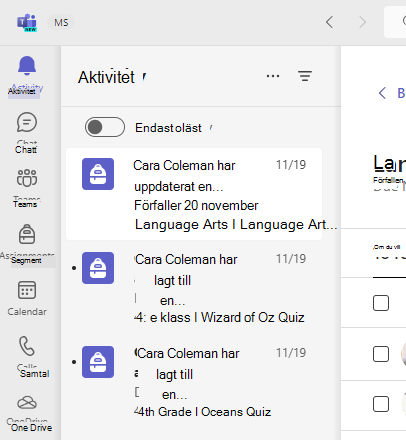Image resolution: width=406 pixels, height=440 pixels.
Task: Click the back chevron in the right panel
Action: (382, 93)
